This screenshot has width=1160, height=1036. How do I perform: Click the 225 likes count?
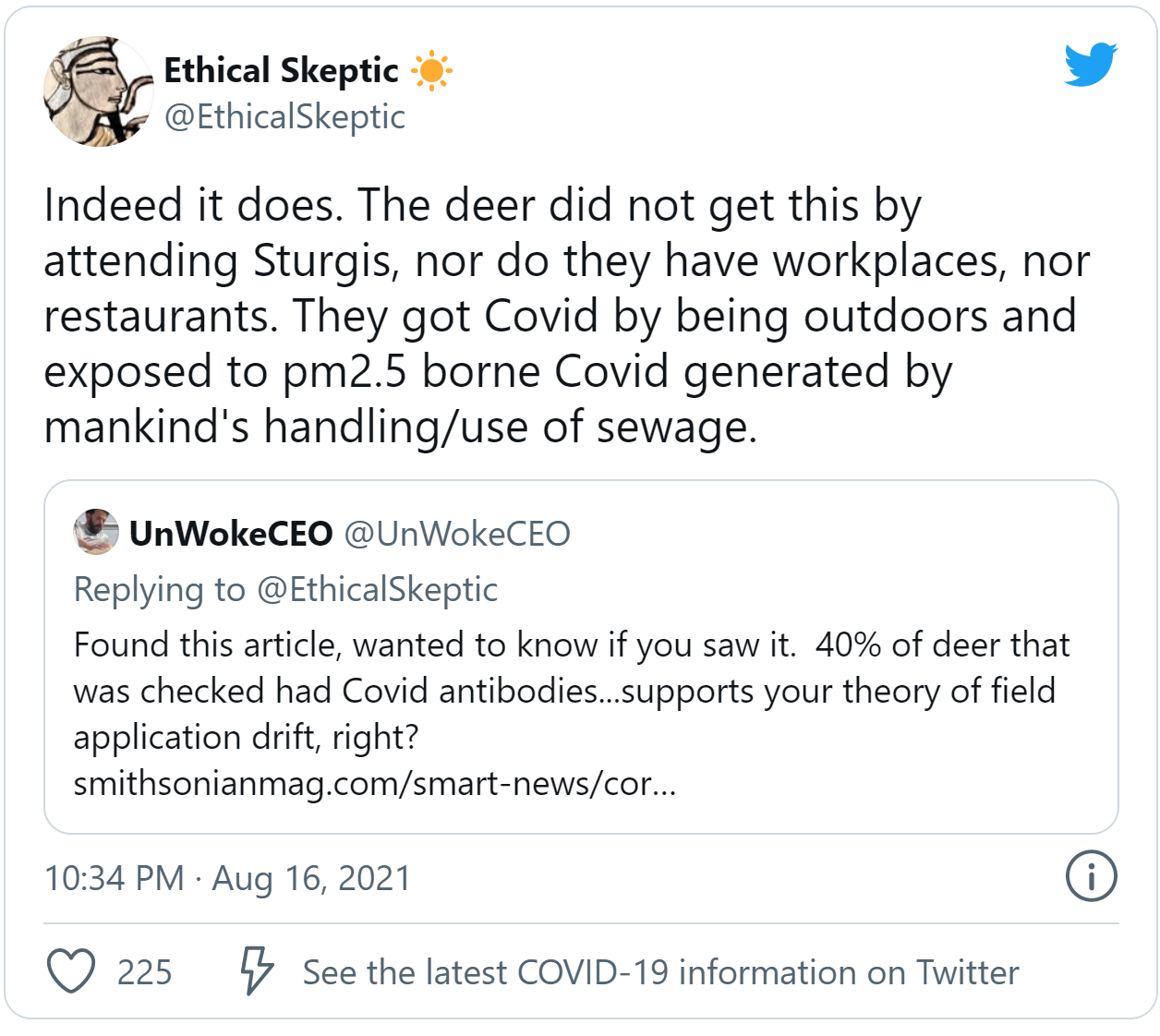pyautogui.click(x=144, y=972)
